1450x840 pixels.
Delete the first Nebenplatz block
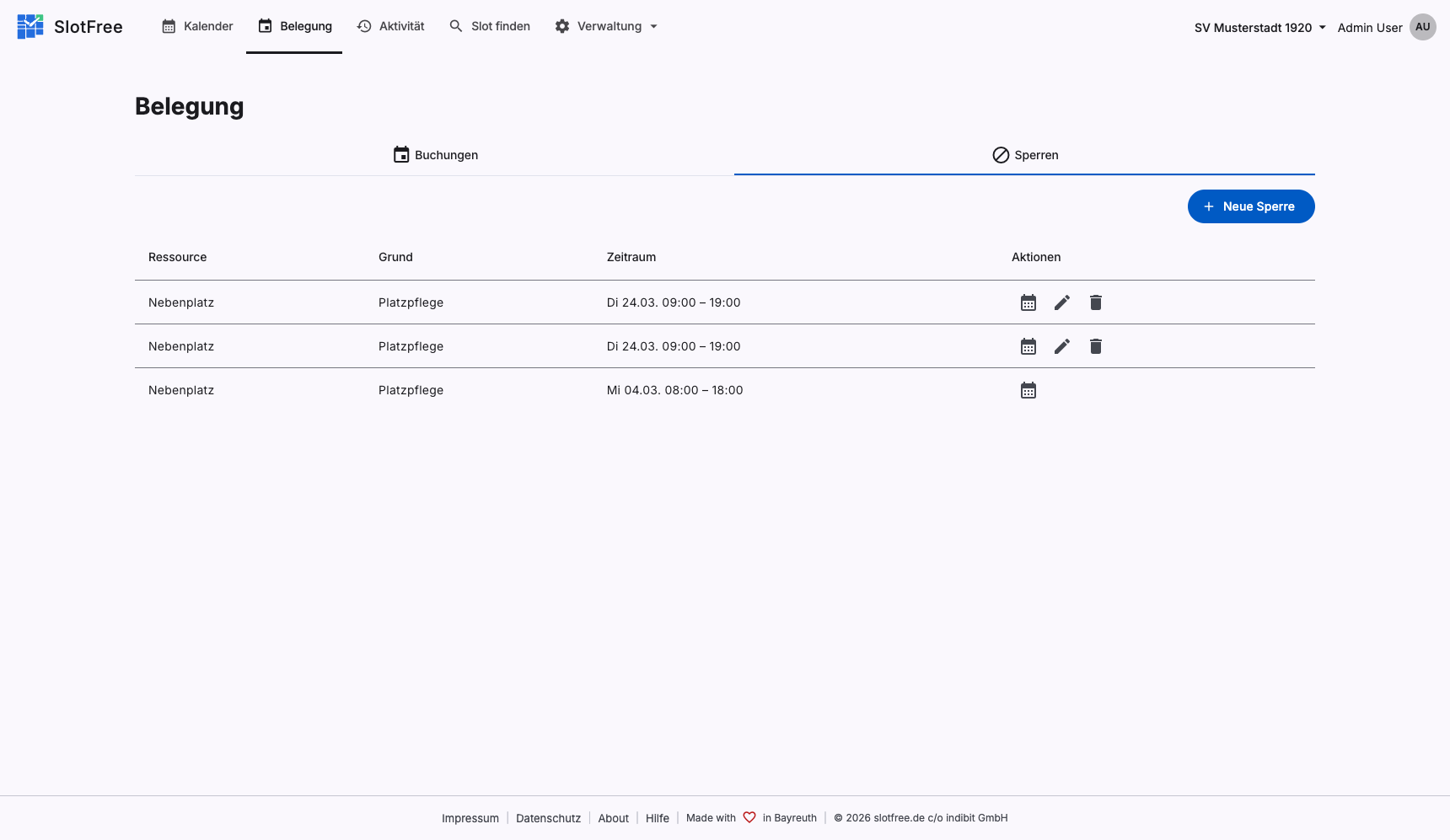1095,302
